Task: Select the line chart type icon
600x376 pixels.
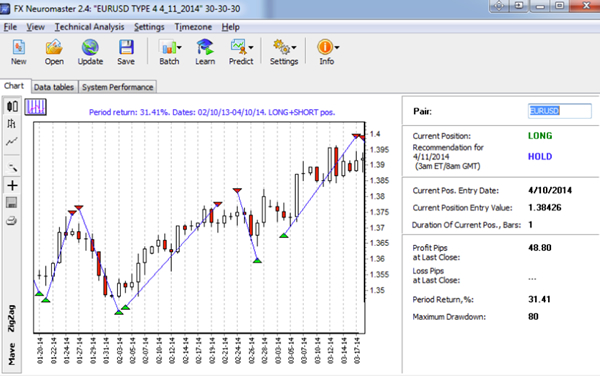Action: tap(11, 142)
